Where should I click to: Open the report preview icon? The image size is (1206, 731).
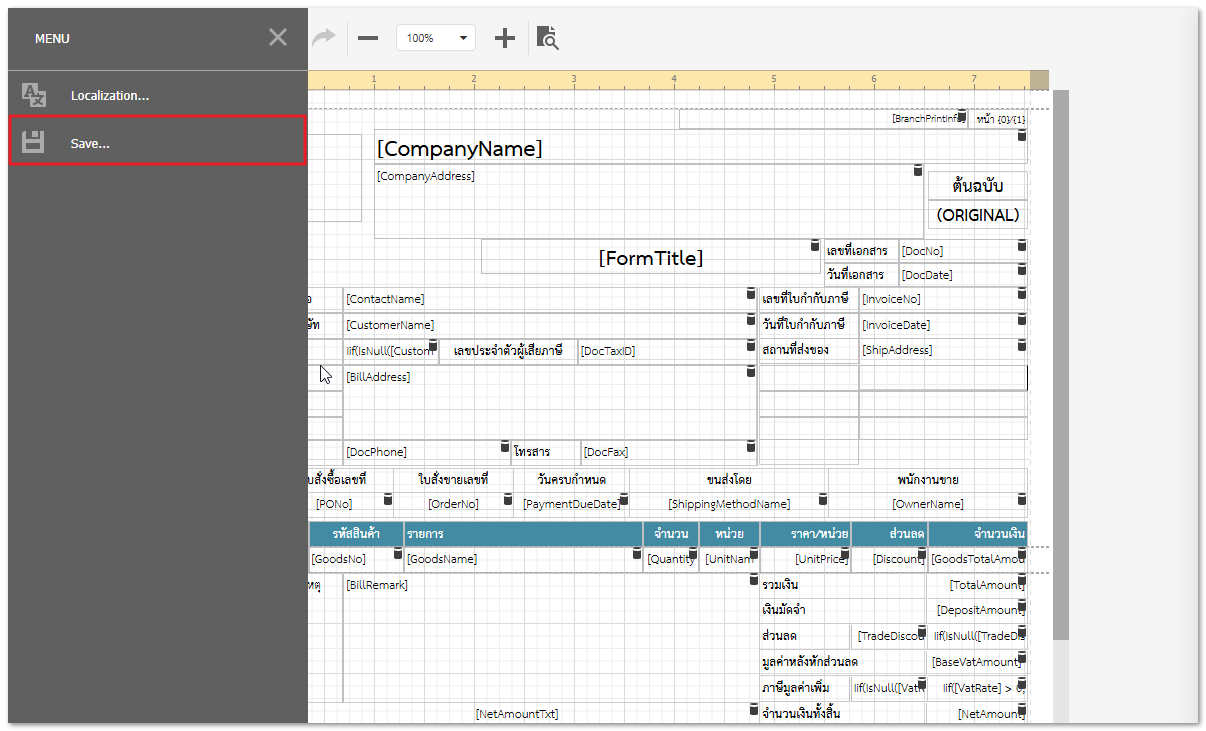(547, 38)
